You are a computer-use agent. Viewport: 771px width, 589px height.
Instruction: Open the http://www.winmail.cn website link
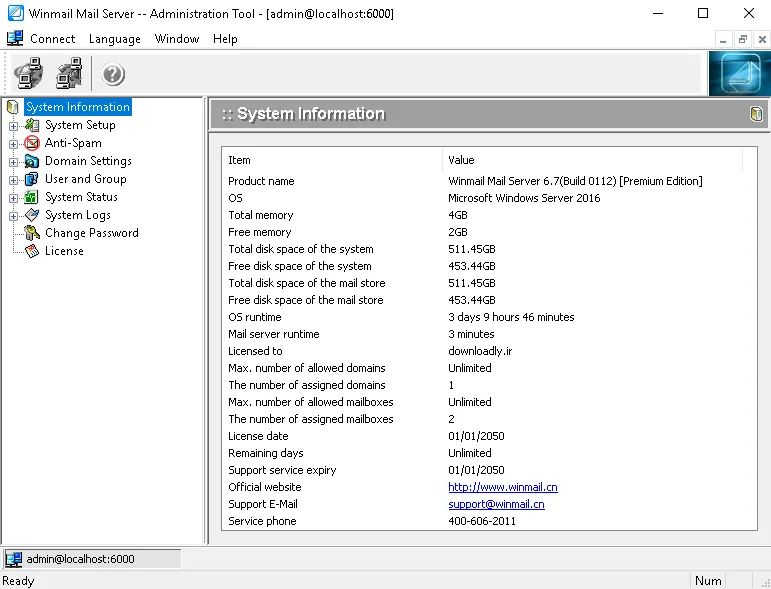503,487
